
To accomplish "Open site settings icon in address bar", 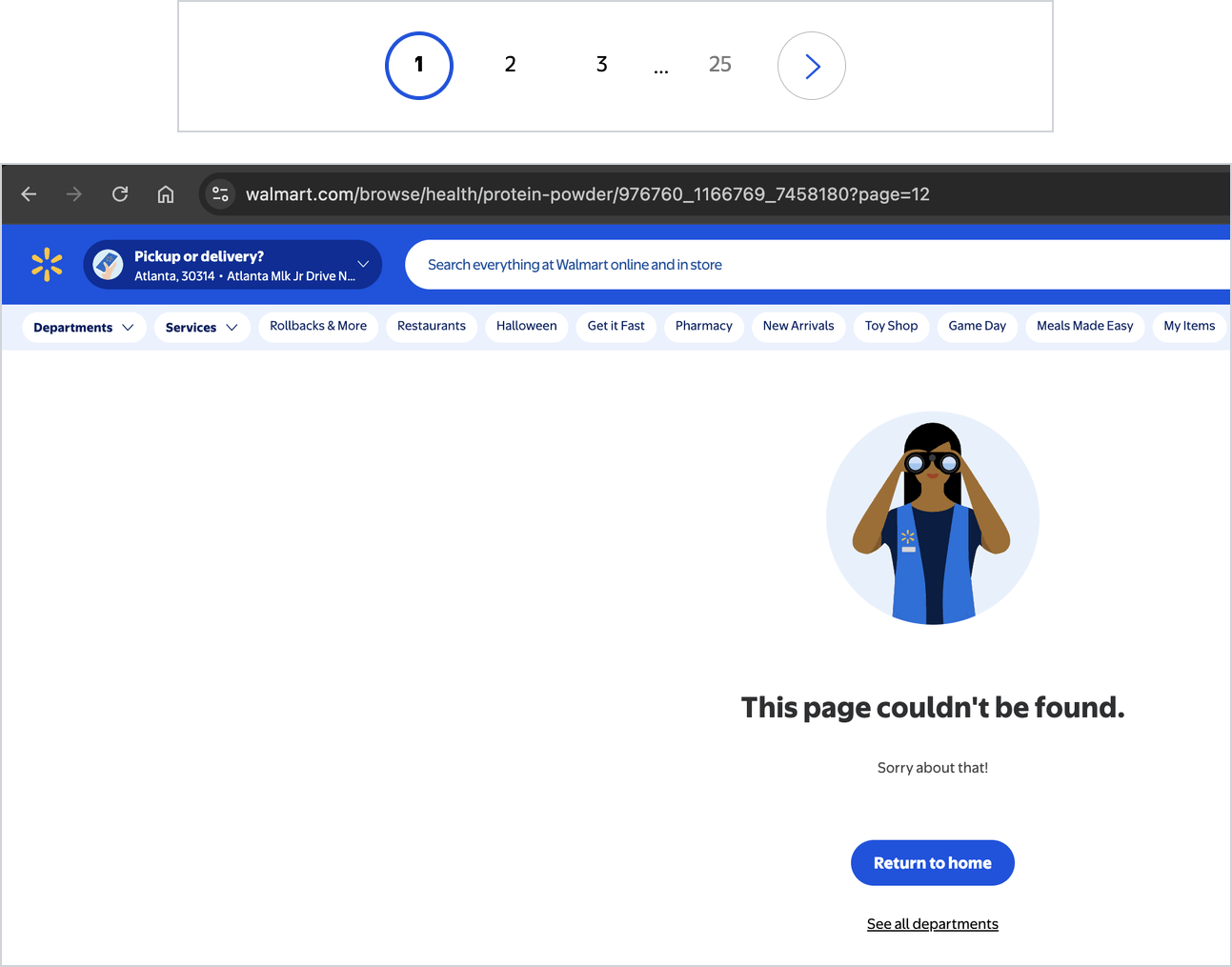I will (x=220, y=194).
